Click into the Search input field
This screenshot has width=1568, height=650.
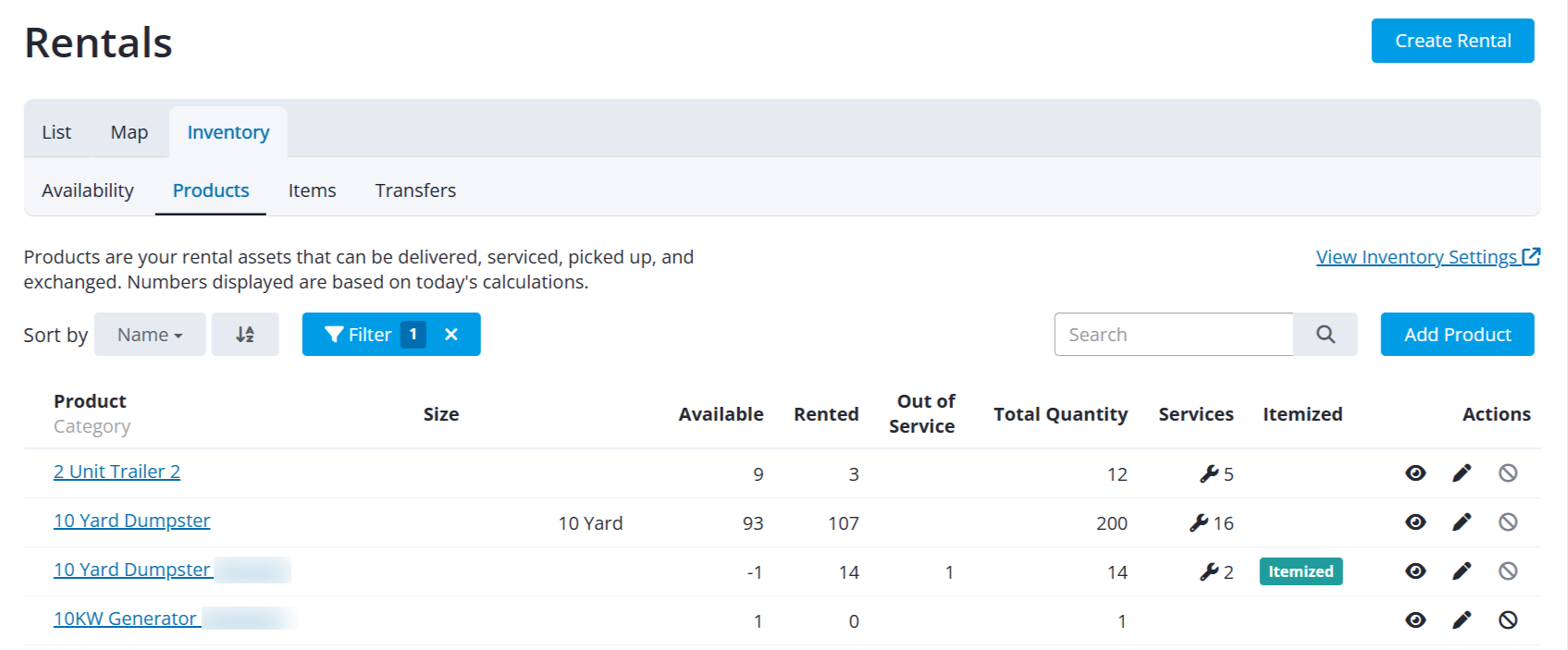click(x=1174, y=335)
